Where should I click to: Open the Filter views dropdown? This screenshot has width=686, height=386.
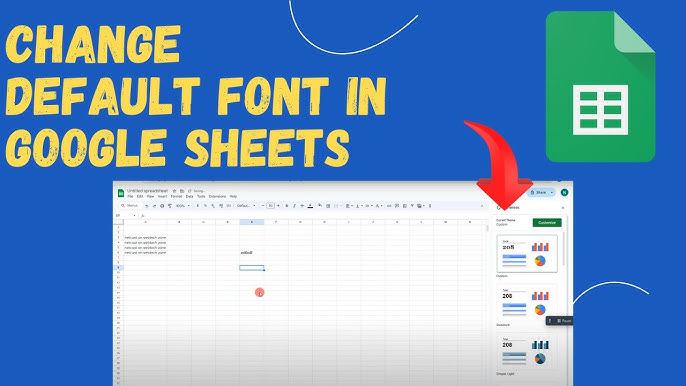point(421,206)
